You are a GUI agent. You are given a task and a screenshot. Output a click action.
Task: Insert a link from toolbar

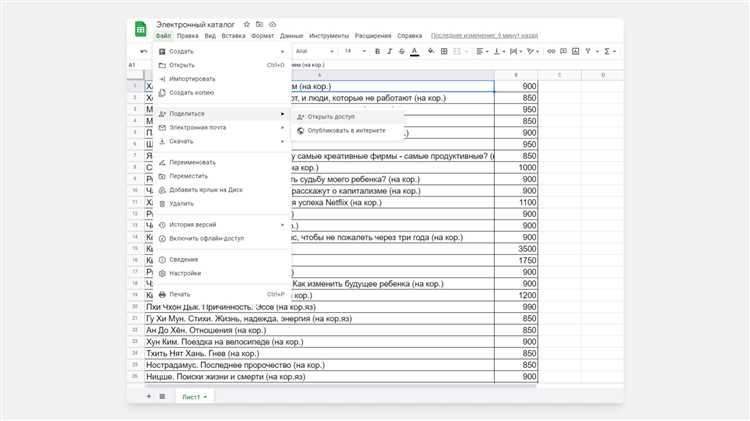[x=551, y=51]
